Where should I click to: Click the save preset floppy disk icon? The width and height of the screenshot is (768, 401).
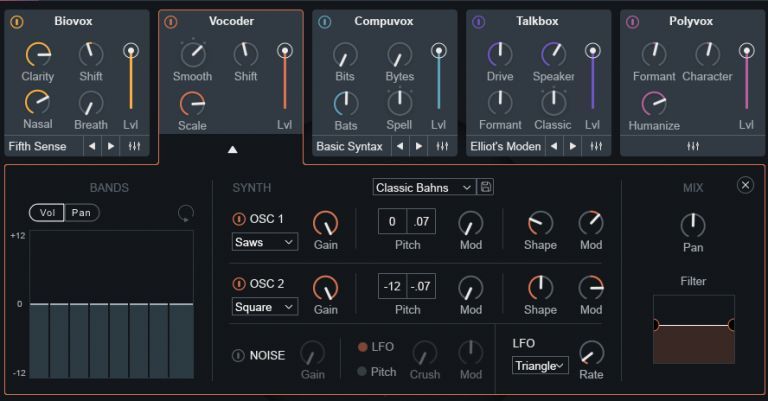tap(487, 187)
